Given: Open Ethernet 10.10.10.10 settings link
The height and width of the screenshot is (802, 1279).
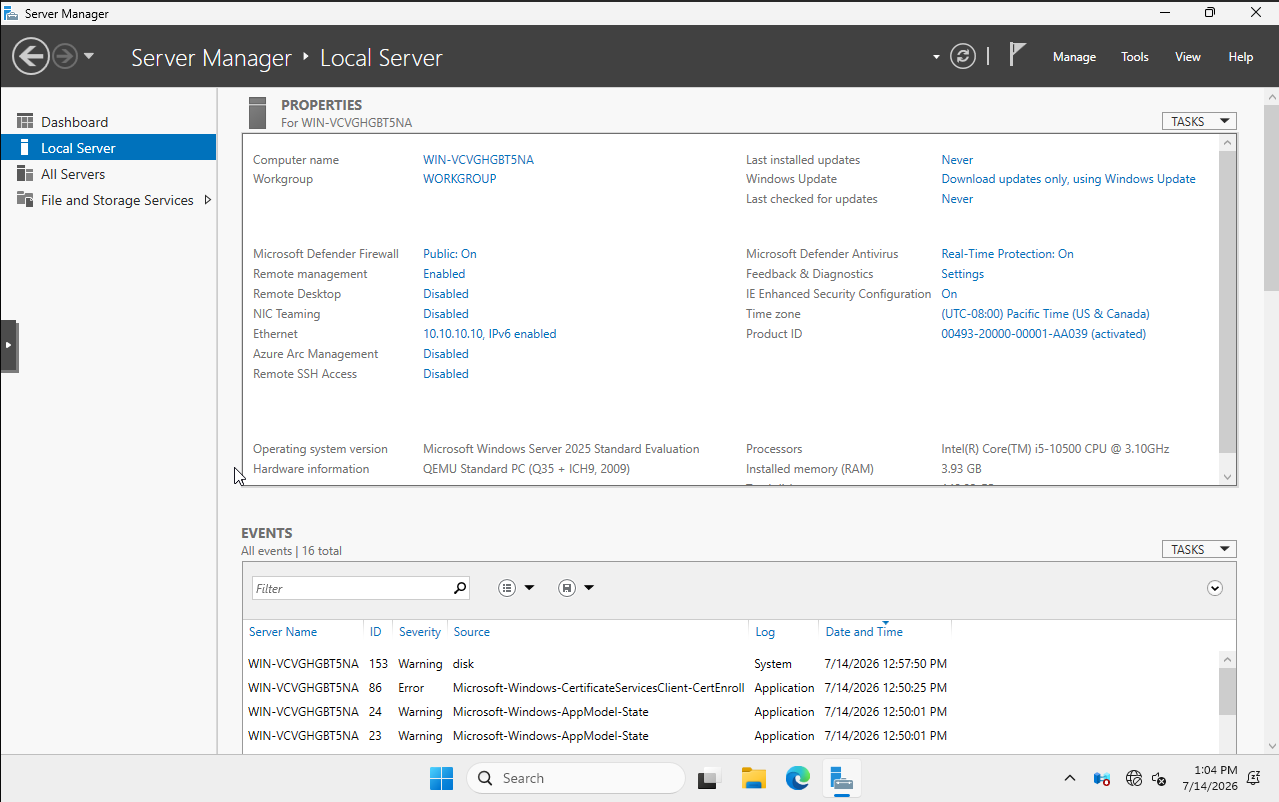Looking at the screenshot, I should 490,334.
